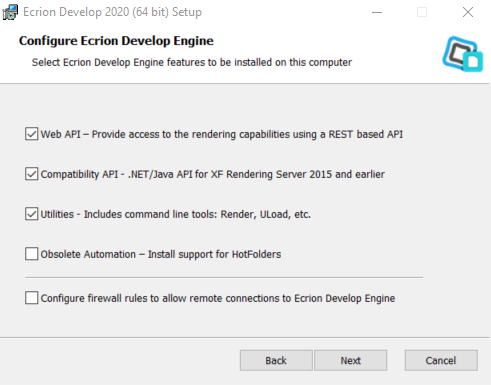Click the 'Configure Ecrion Develop Engine' heading
The image size is (491, 385).
[x=116, y=41]
